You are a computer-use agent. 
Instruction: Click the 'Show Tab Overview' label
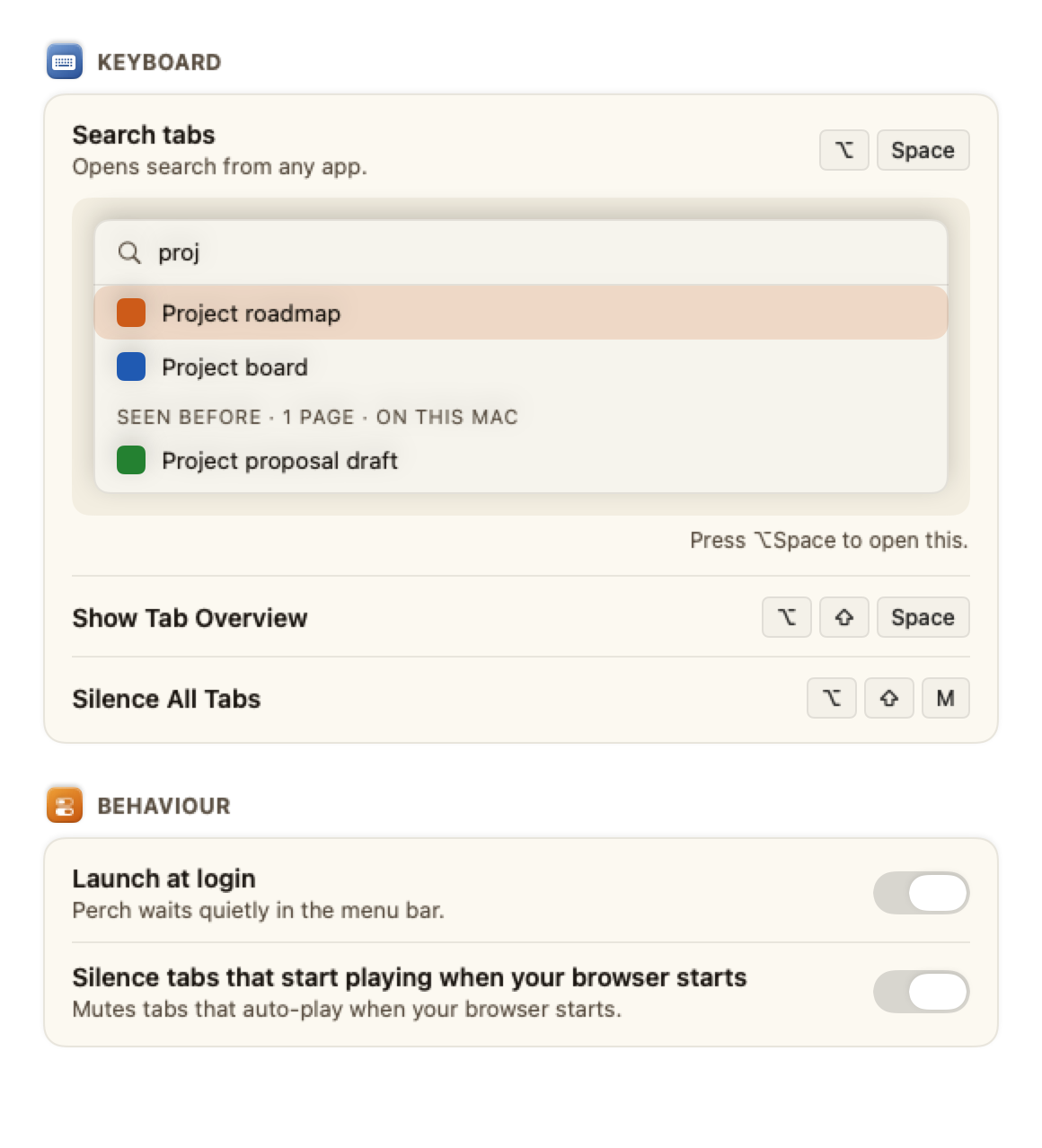[190, 618]
